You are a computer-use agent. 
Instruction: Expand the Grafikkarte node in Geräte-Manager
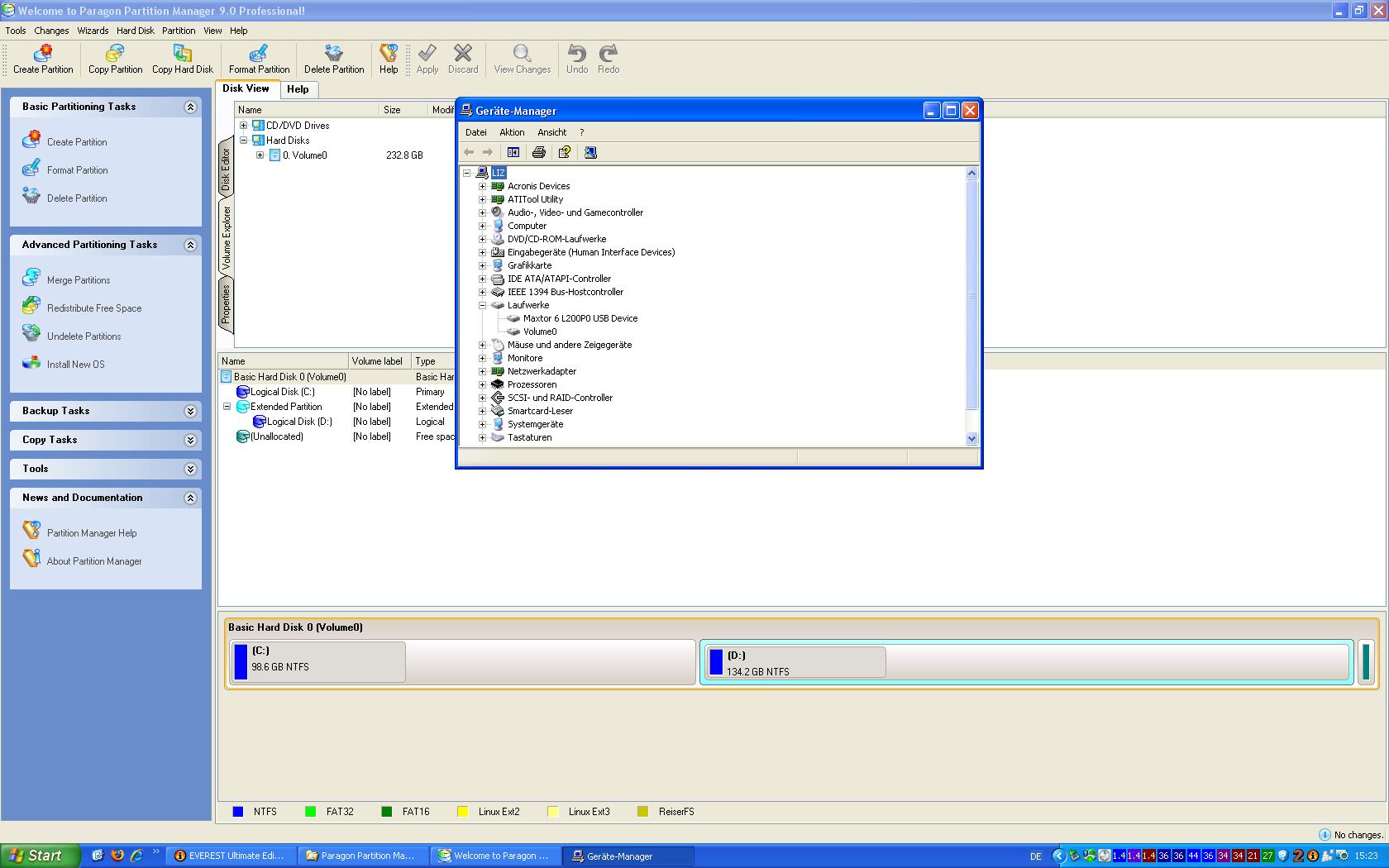point(483,265)
